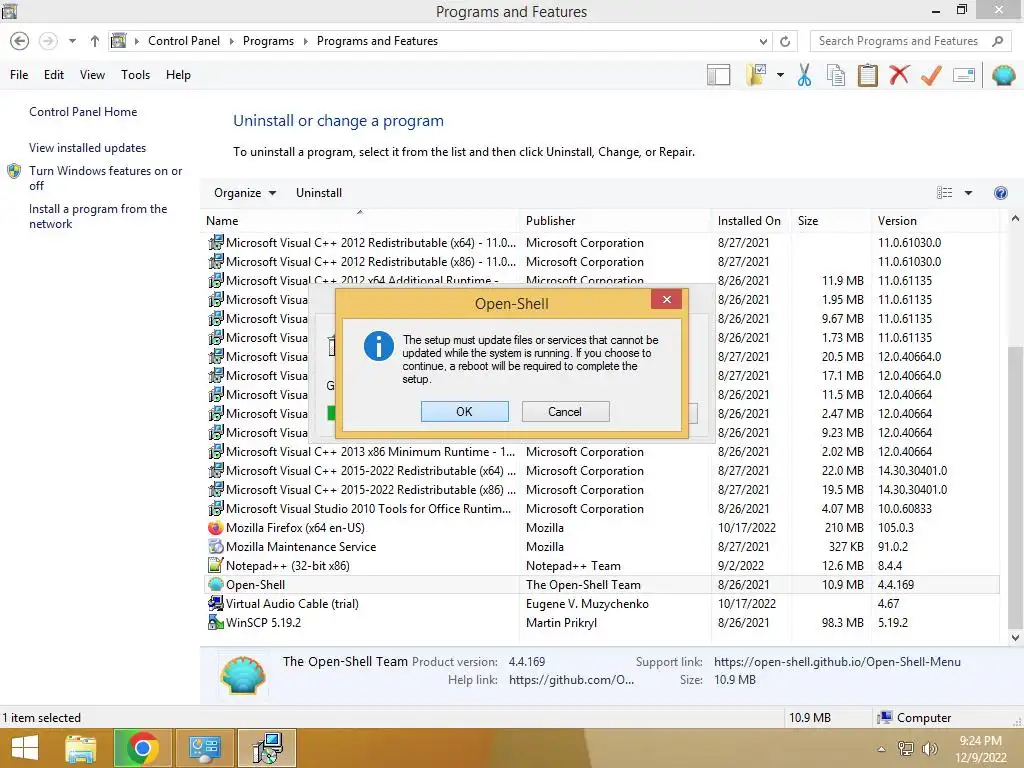The image size is (1024, 768).
Task: Sort the list by Publisher column
Action: point(616,221)
